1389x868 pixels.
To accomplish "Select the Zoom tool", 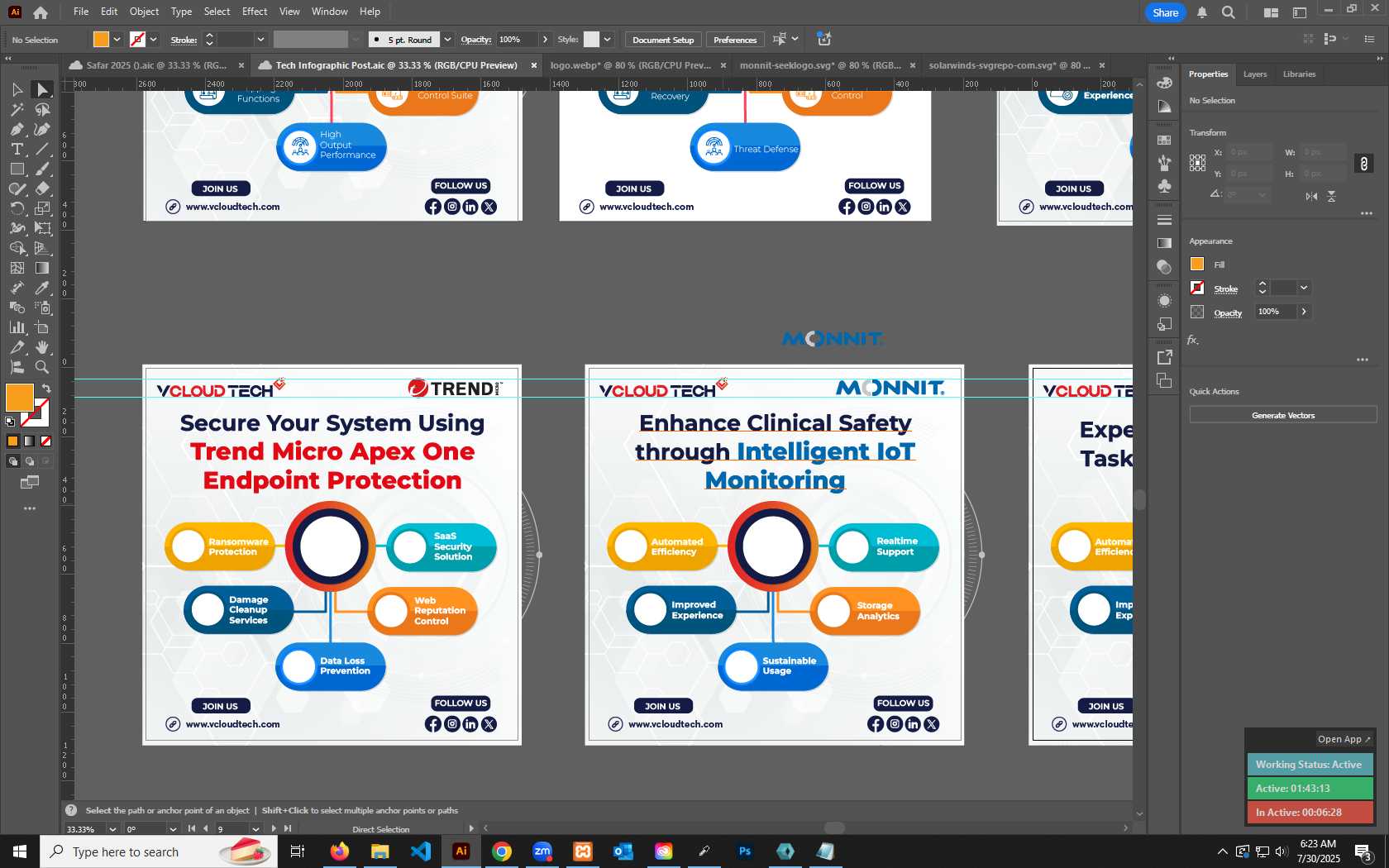I will pos(42,367).
